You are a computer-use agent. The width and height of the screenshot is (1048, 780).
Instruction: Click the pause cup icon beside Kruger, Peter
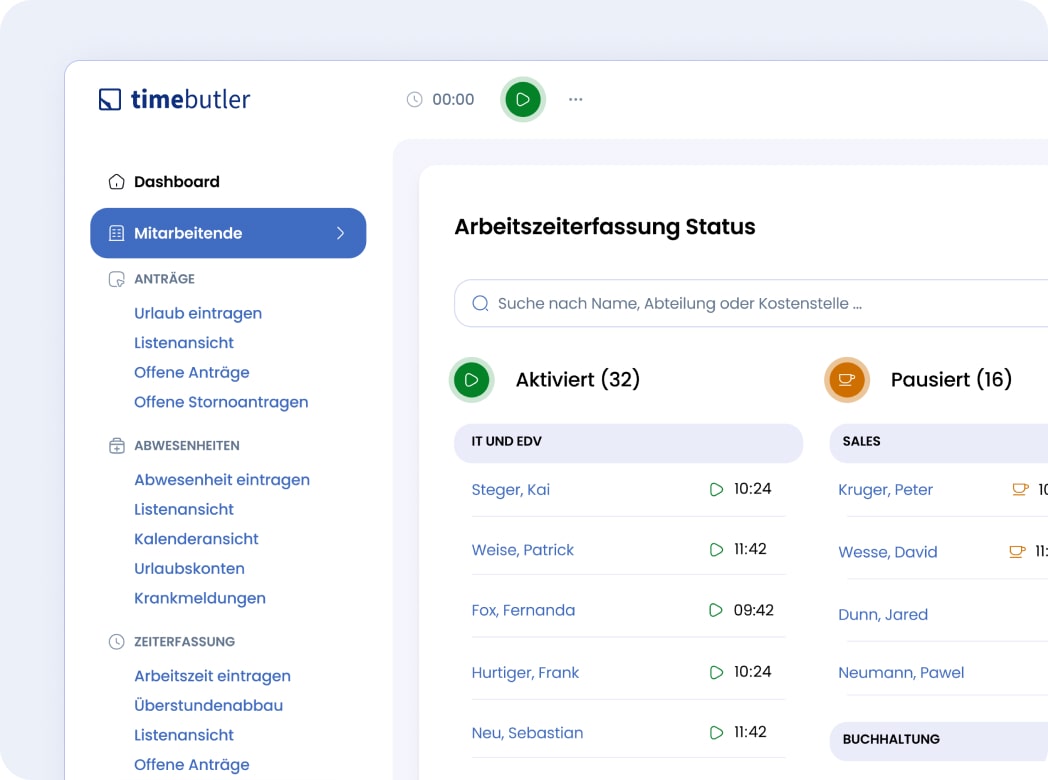(1019, 490)
